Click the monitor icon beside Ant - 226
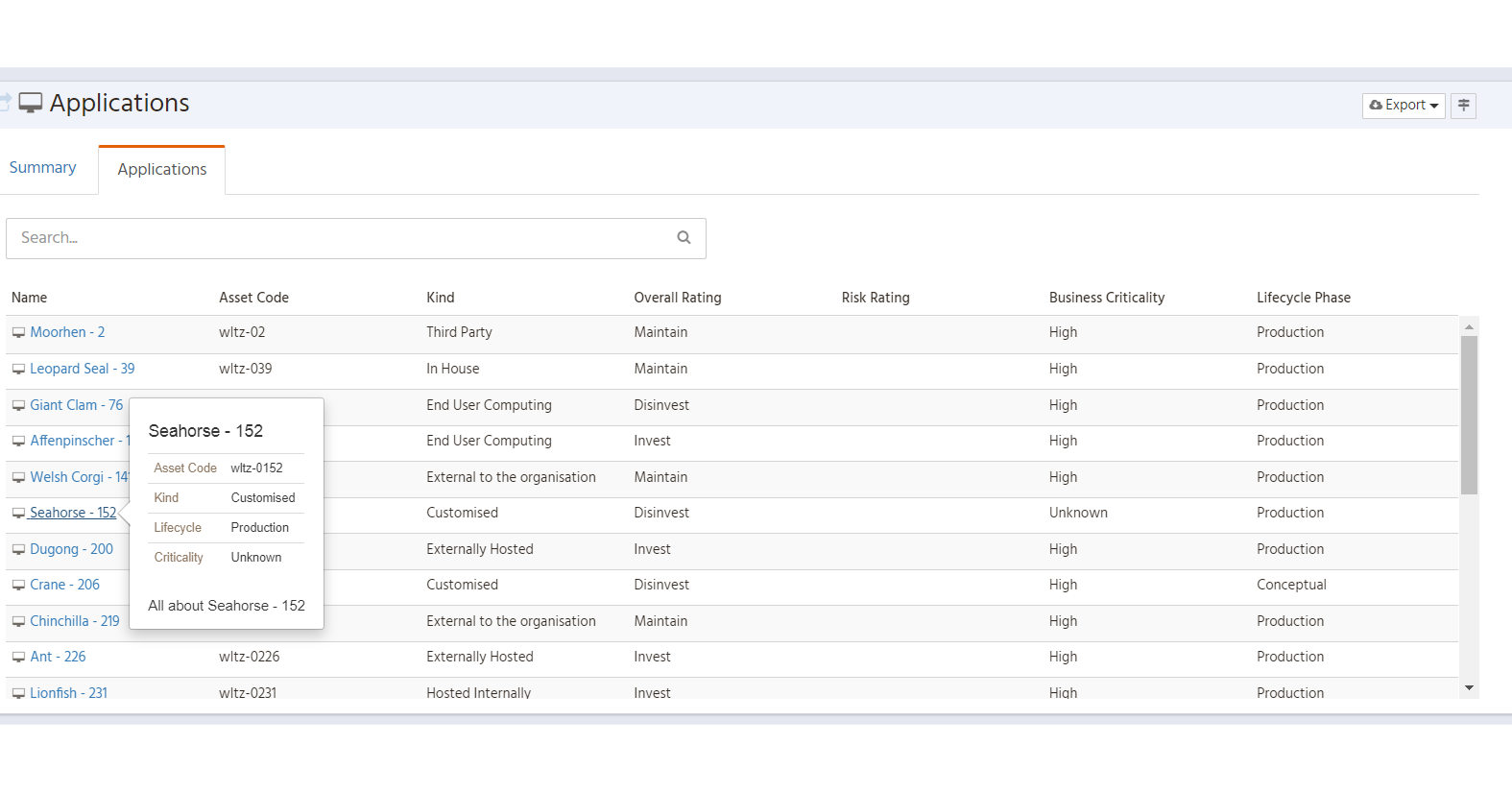Screen dimensions: 1512x792 pos(18,658)
